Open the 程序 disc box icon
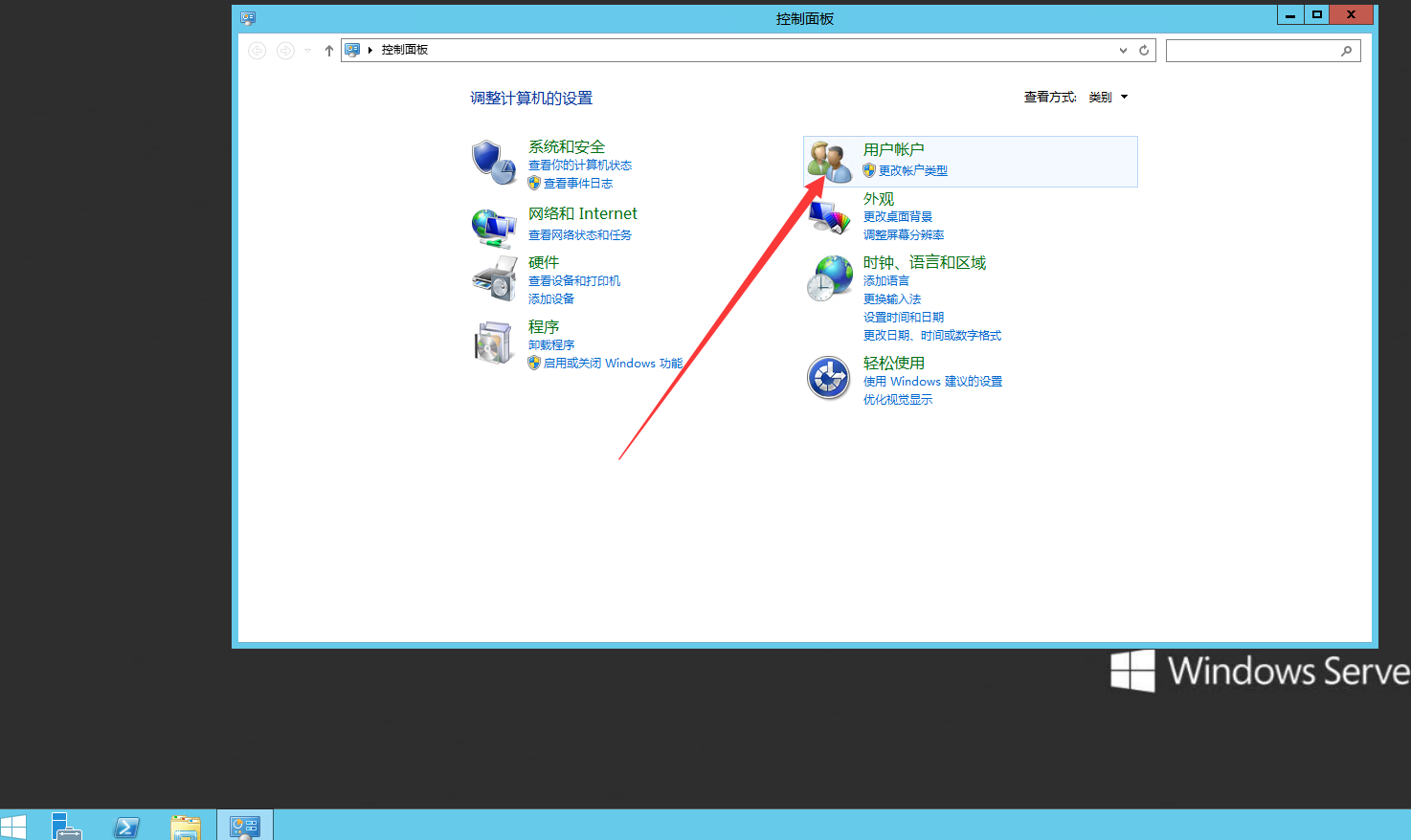 (x=494, y=343)
